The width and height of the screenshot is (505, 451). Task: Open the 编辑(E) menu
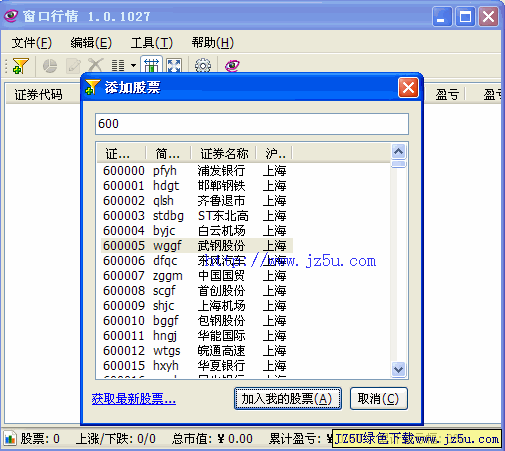(91, 43)
